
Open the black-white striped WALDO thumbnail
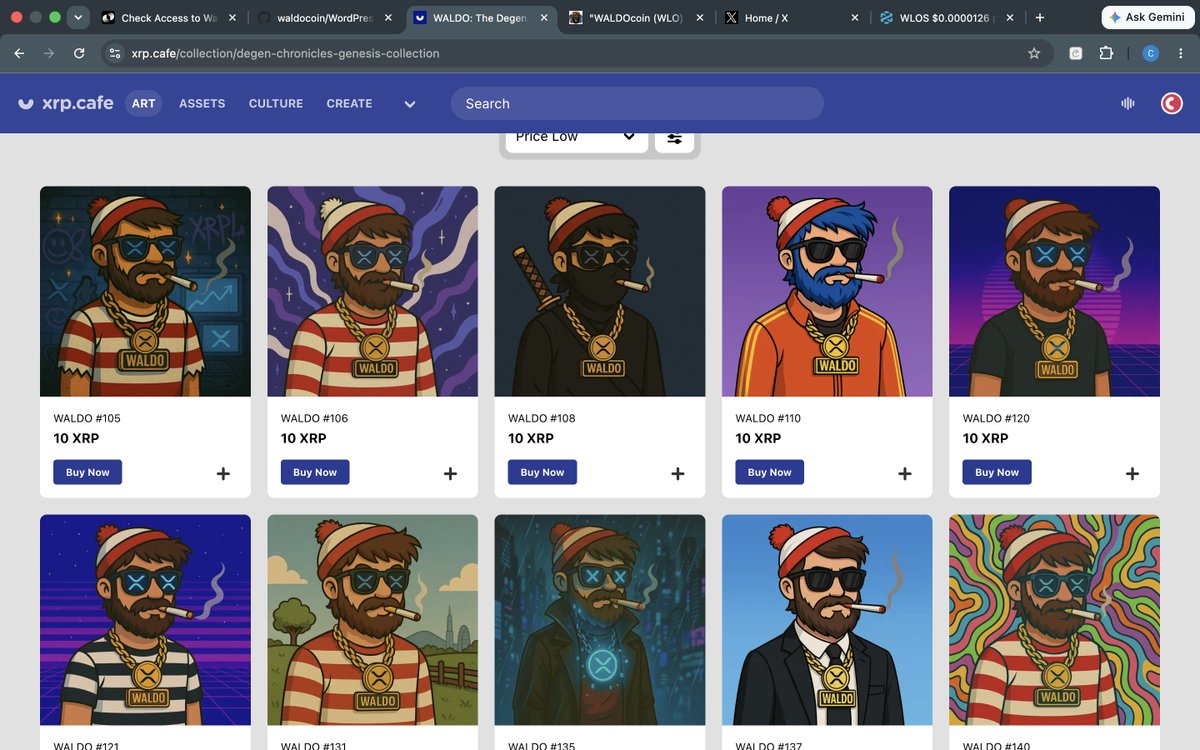pyautogui.click(x=146, y=620)
